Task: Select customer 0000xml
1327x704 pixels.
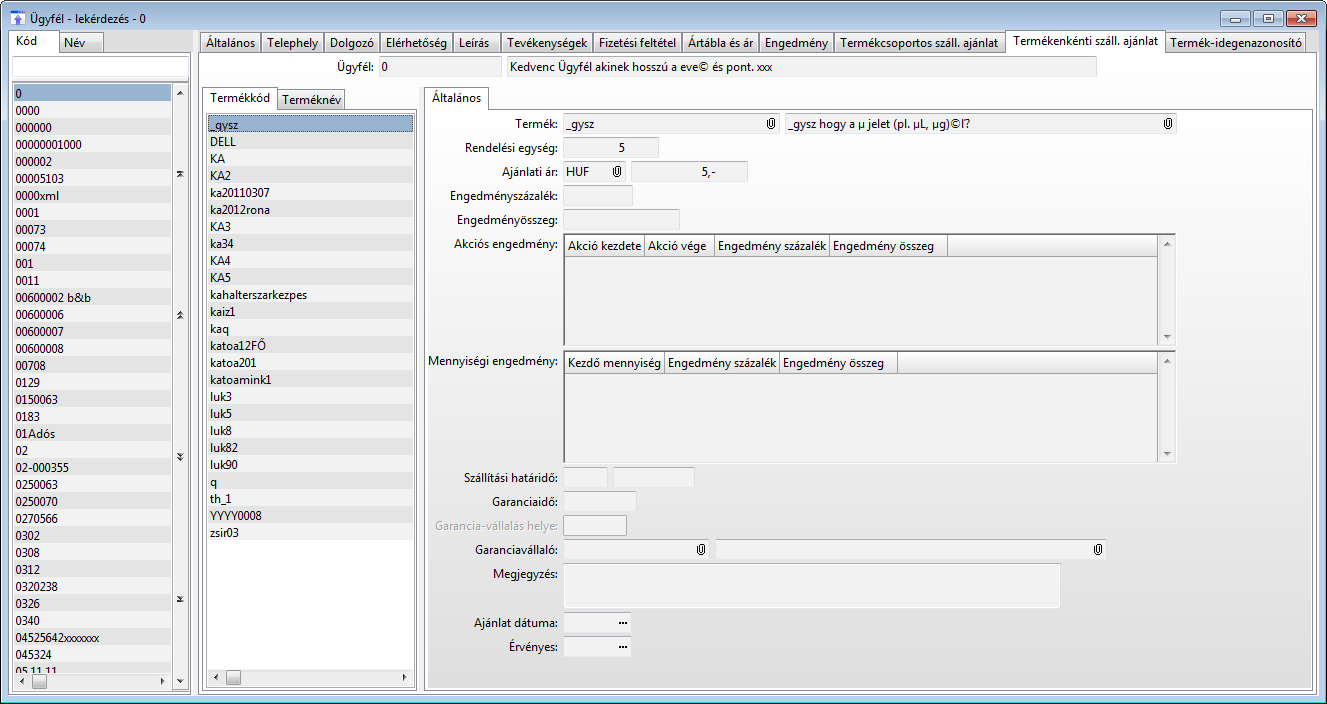Action: (92, 195)
